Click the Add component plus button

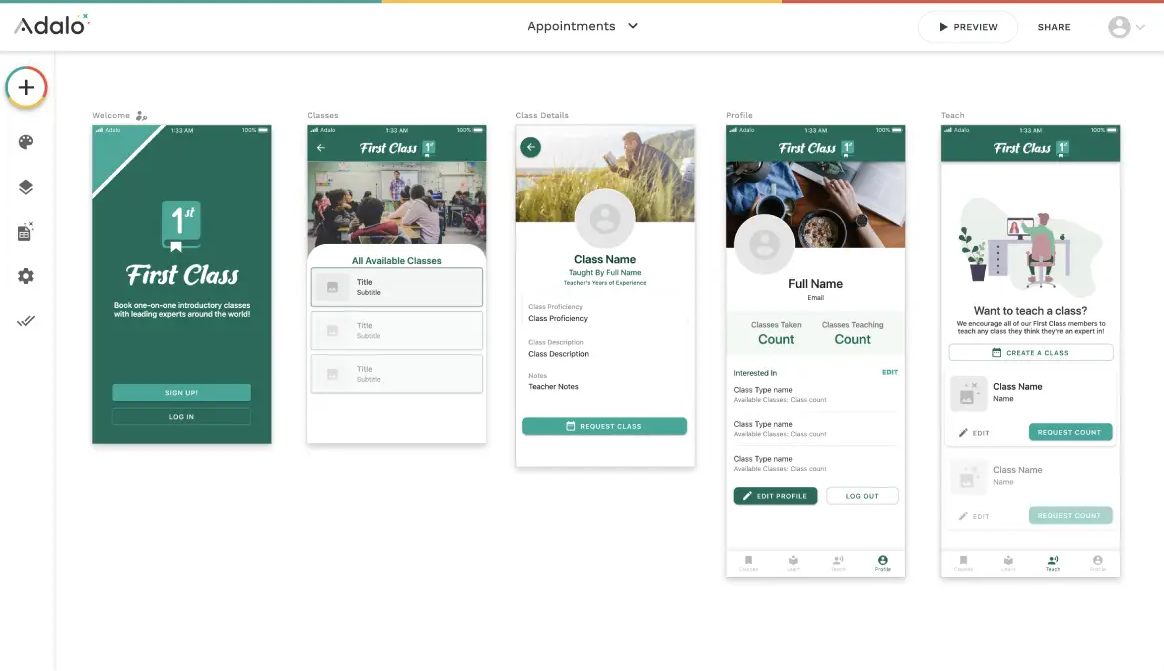pyautogui.click(x=26, y=88)
